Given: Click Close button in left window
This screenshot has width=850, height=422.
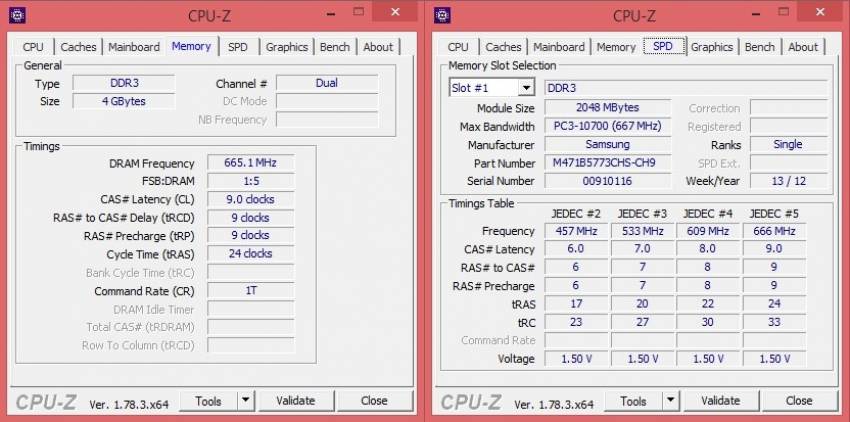Looking at the screenshot, I should point(374,401).
